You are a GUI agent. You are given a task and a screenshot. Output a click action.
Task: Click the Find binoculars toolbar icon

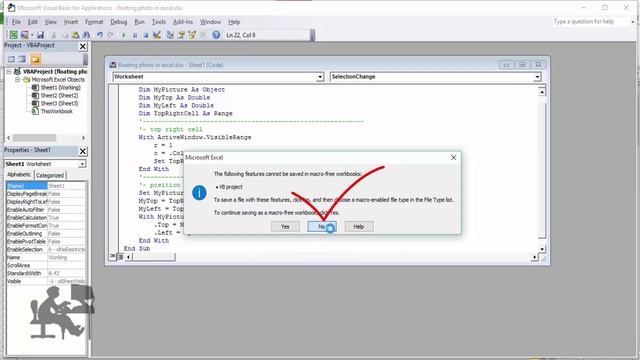(86, 35)
